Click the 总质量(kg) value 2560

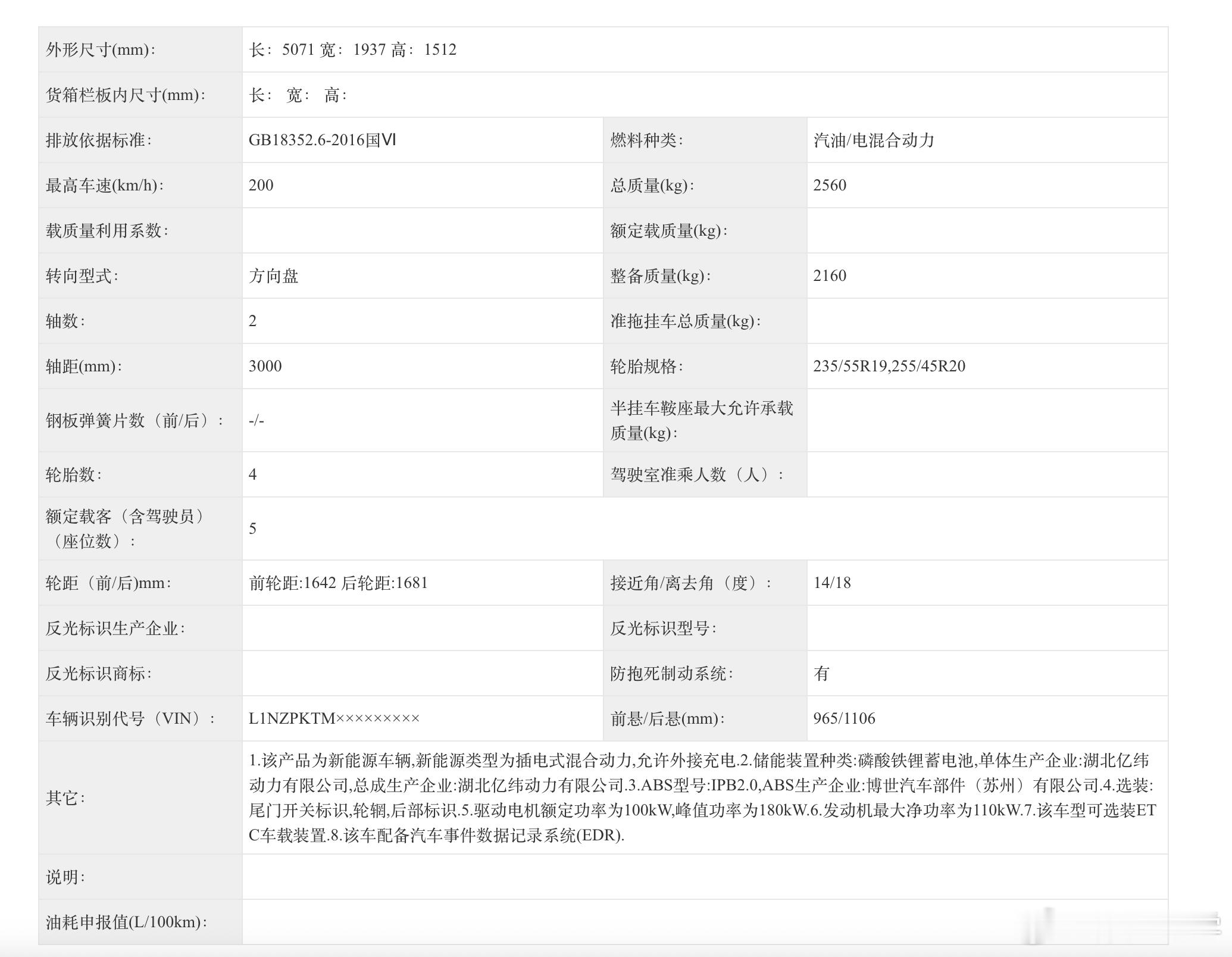(830, 185)
